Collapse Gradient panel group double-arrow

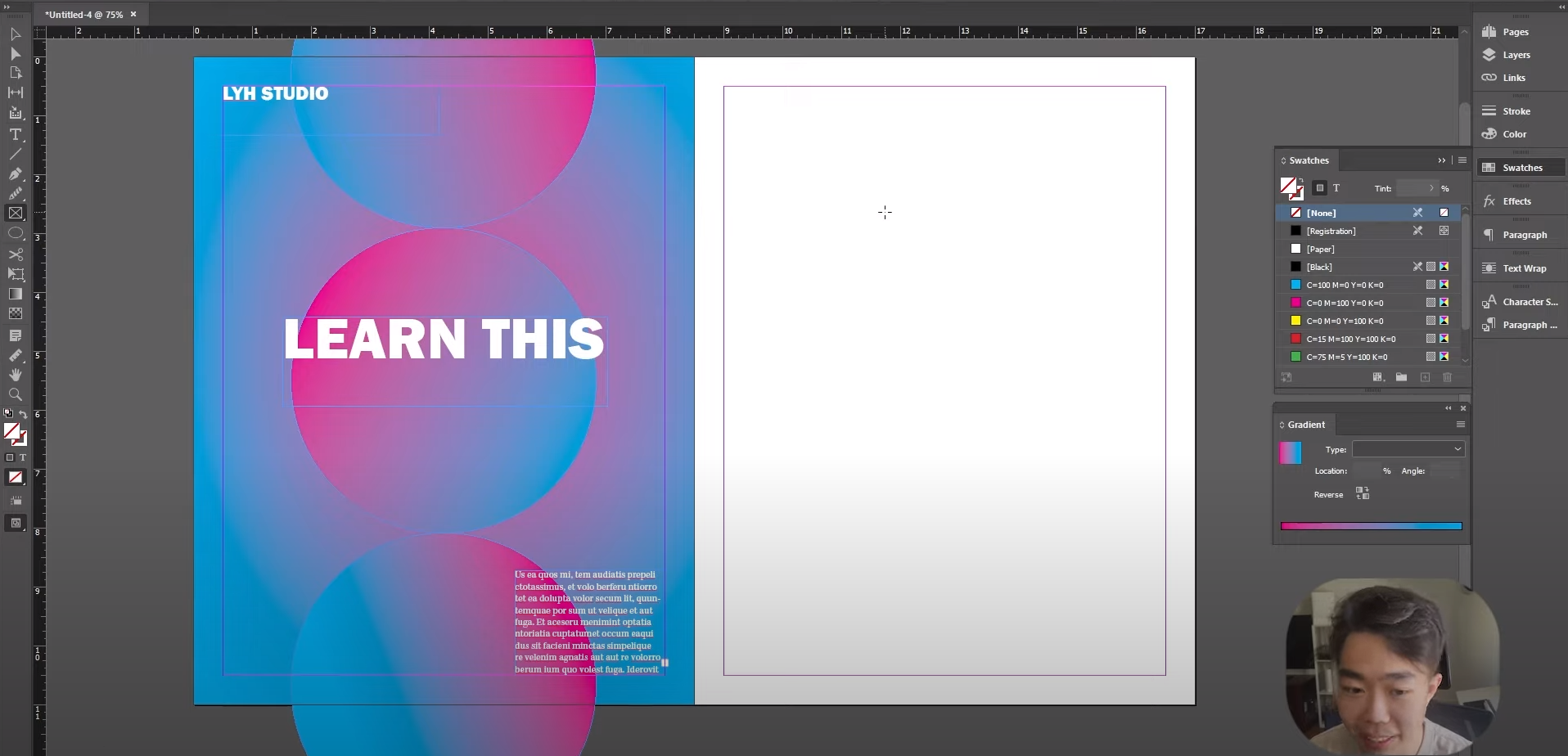1449,408
